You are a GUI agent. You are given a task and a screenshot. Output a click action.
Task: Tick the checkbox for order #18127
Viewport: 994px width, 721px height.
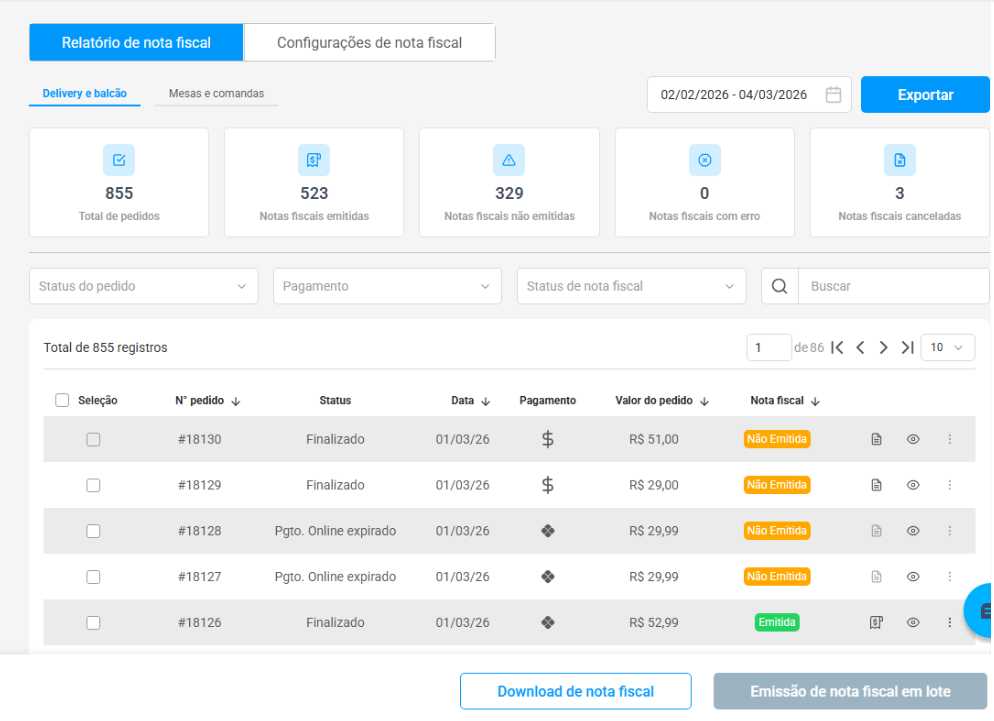click(x=93, y=577)
